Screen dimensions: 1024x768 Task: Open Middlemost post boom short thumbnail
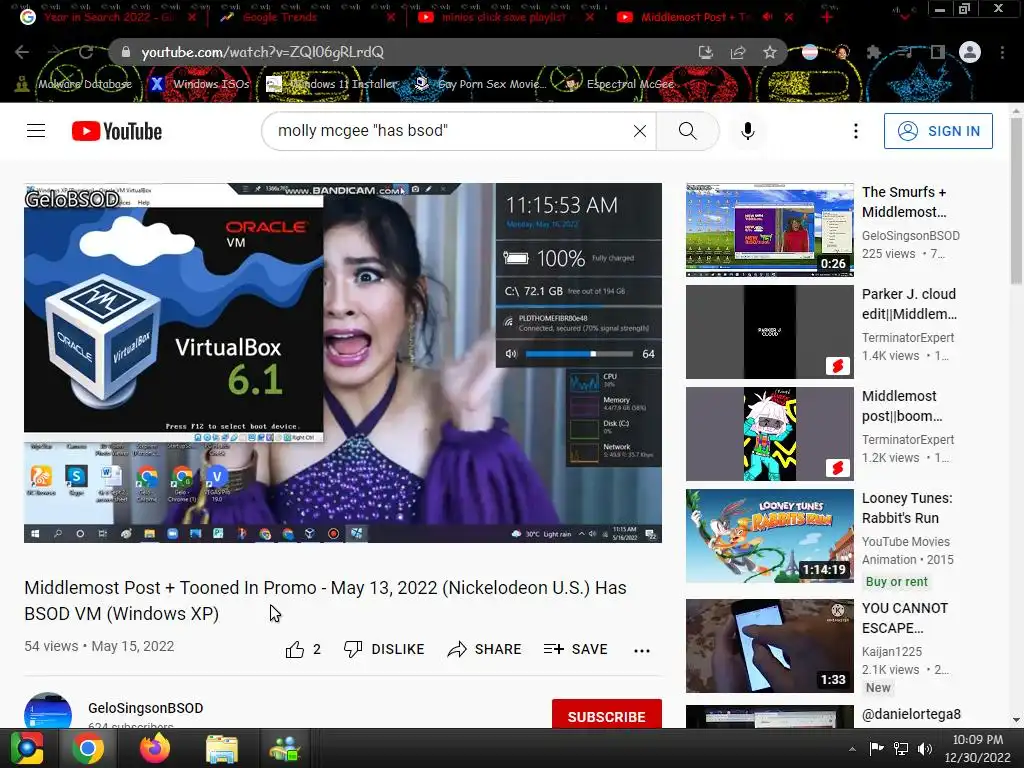point(769,434)
